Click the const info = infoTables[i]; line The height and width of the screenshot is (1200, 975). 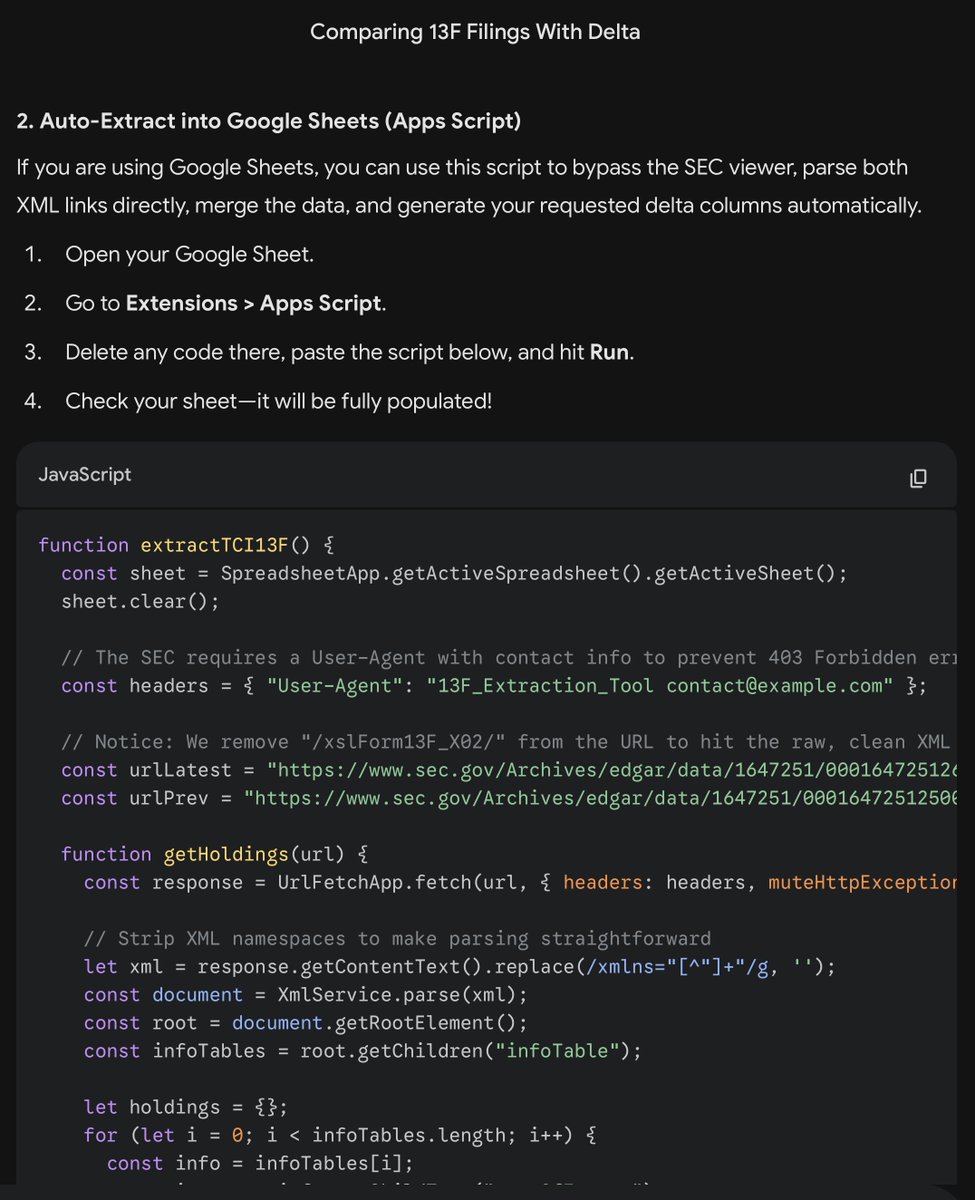point(260,1163)
